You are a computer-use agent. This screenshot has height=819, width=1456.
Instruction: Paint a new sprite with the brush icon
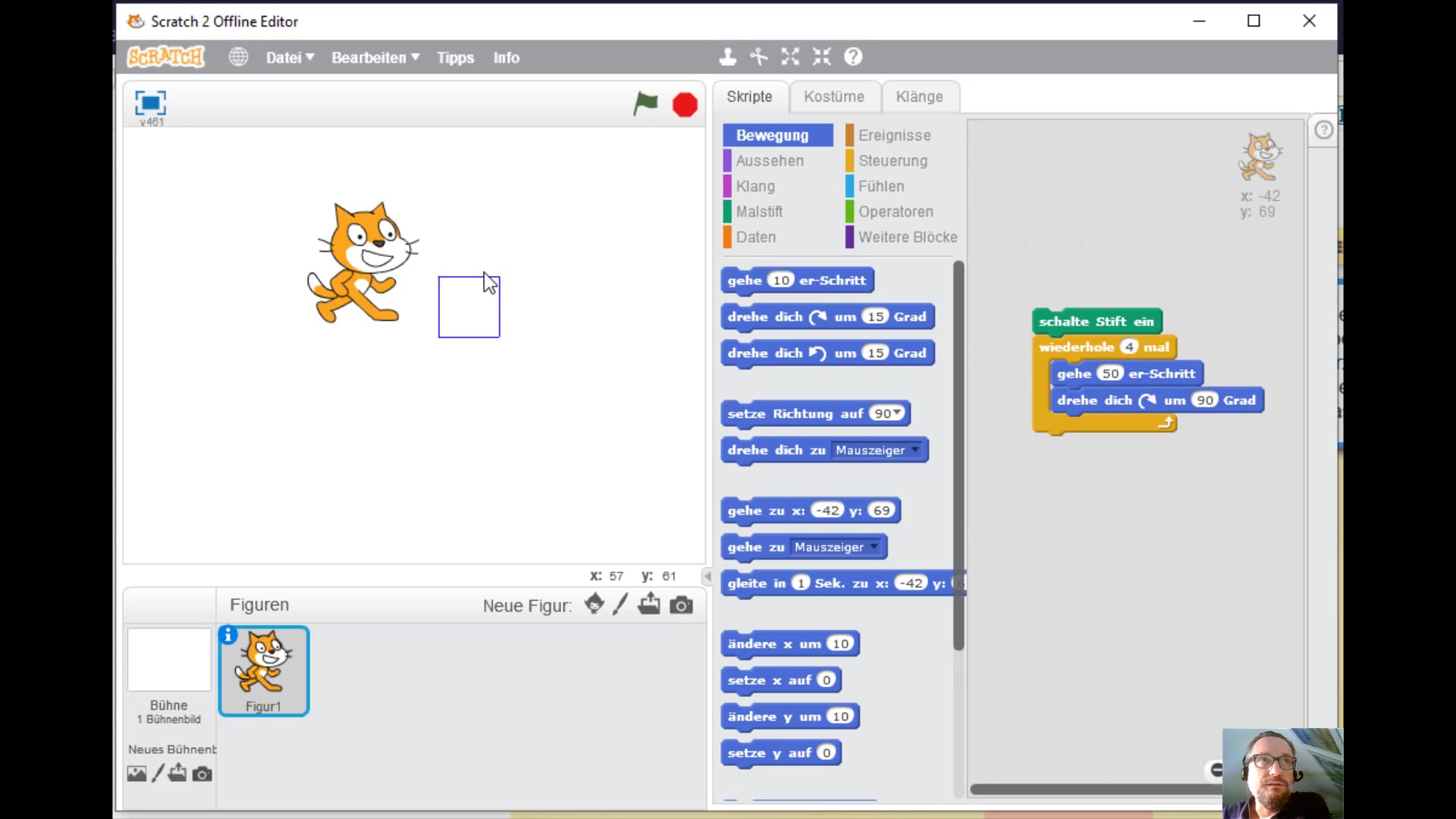620,604
